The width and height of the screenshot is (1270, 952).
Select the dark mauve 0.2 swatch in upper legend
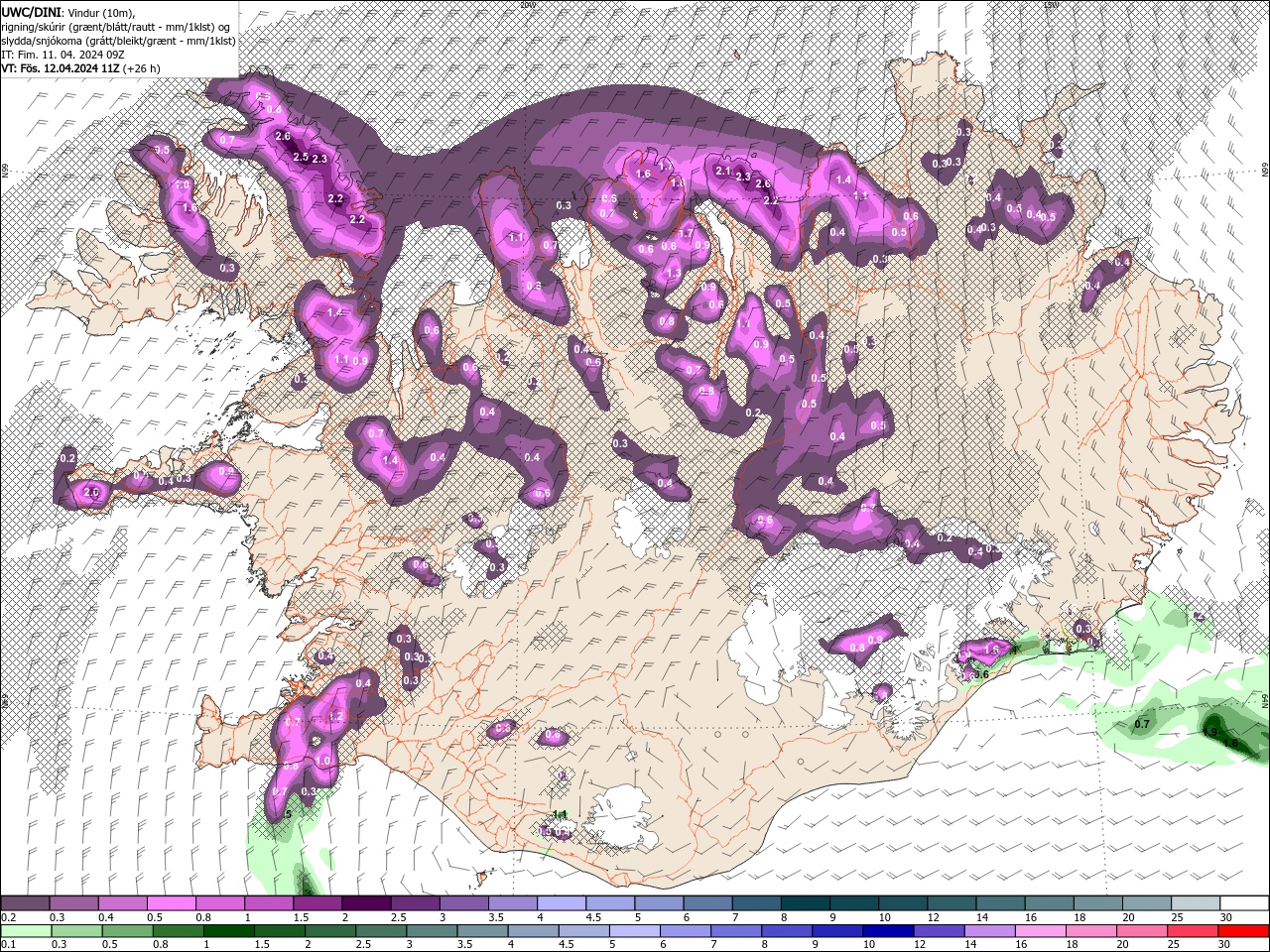[25, 903]
